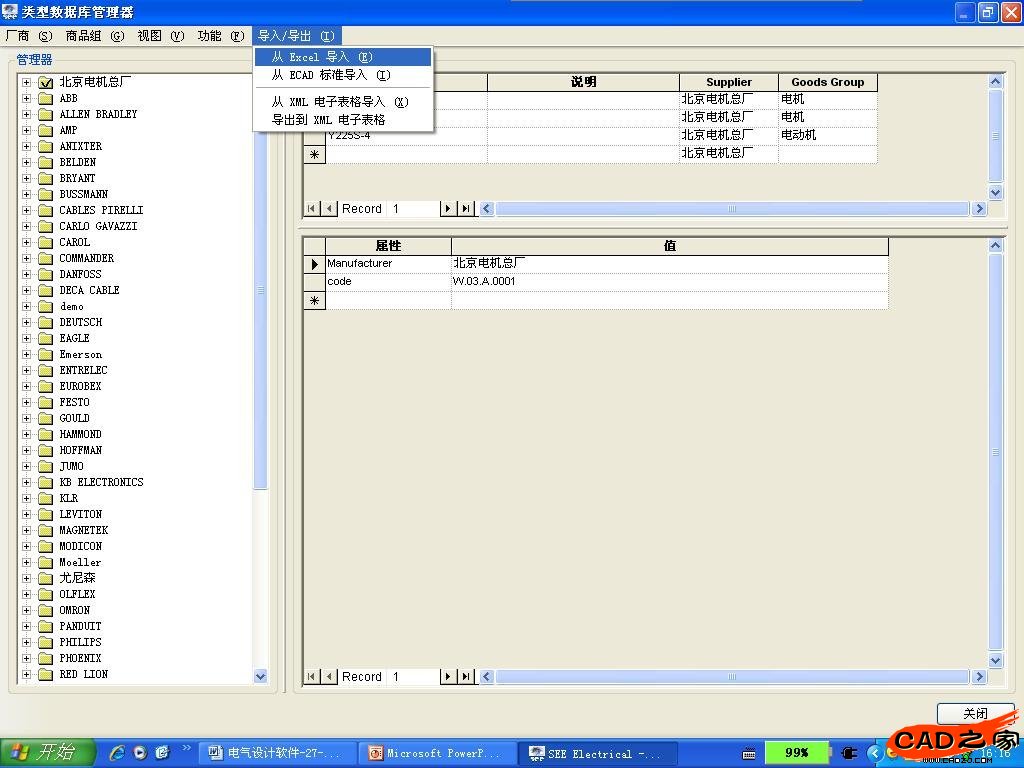Click the Record number field in upper navigator

tap(413, 209)
